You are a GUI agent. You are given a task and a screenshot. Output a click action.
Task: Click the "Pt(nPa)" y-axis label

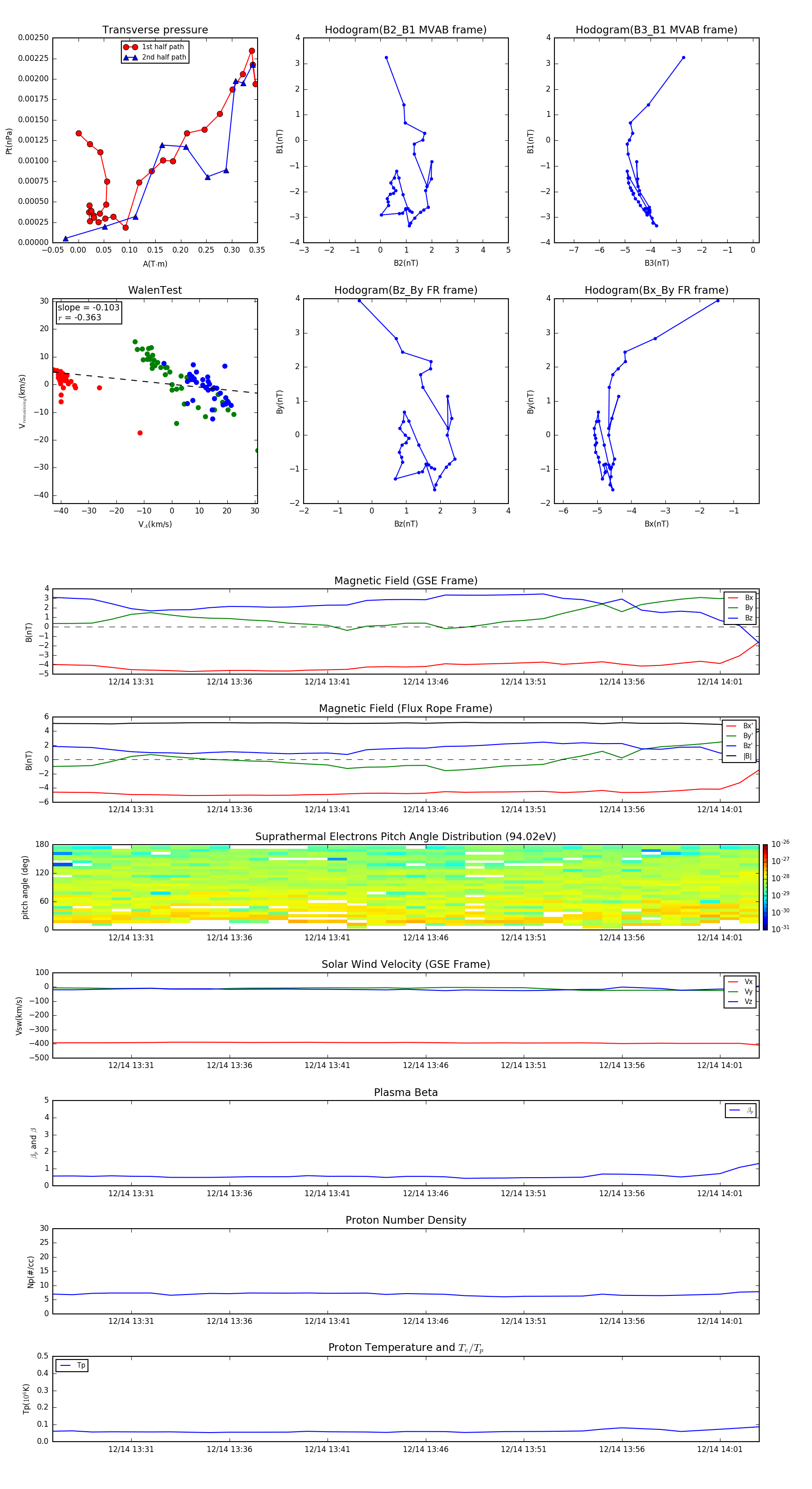[x=9, y=140]
